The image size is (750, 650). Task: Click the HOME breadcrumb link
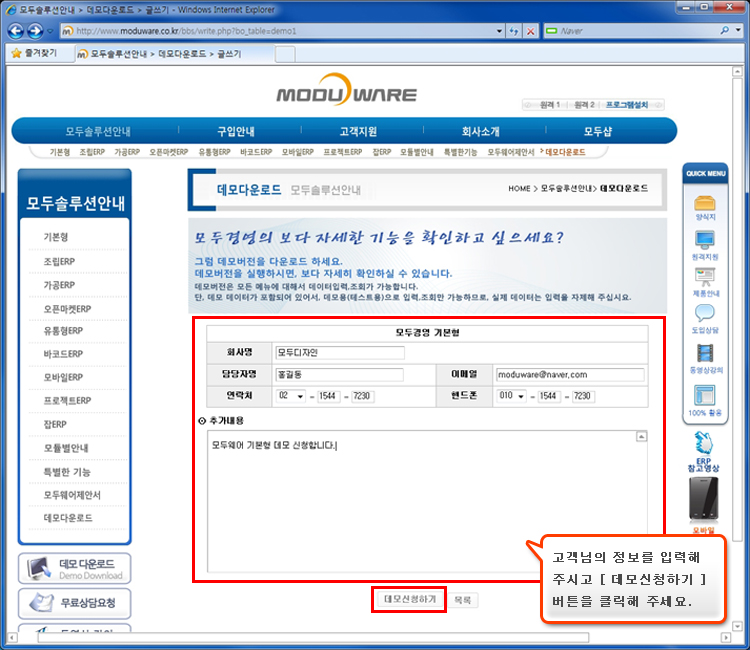519,188
